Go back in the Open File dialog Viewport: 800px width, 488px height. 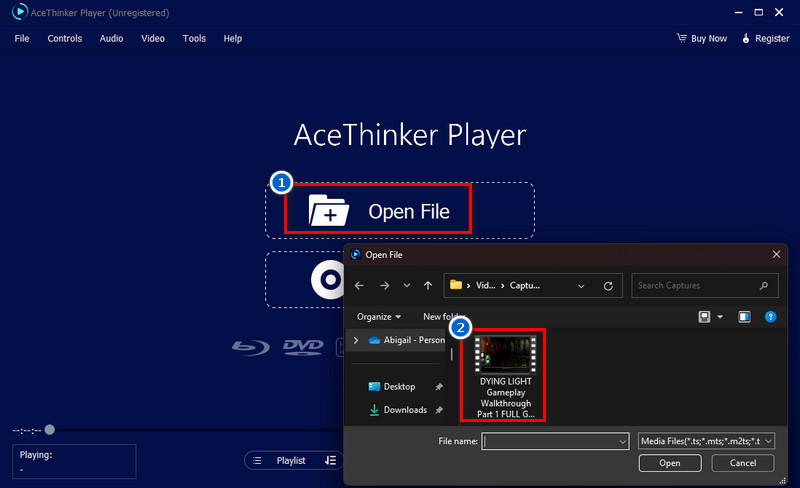coord(359,286)
